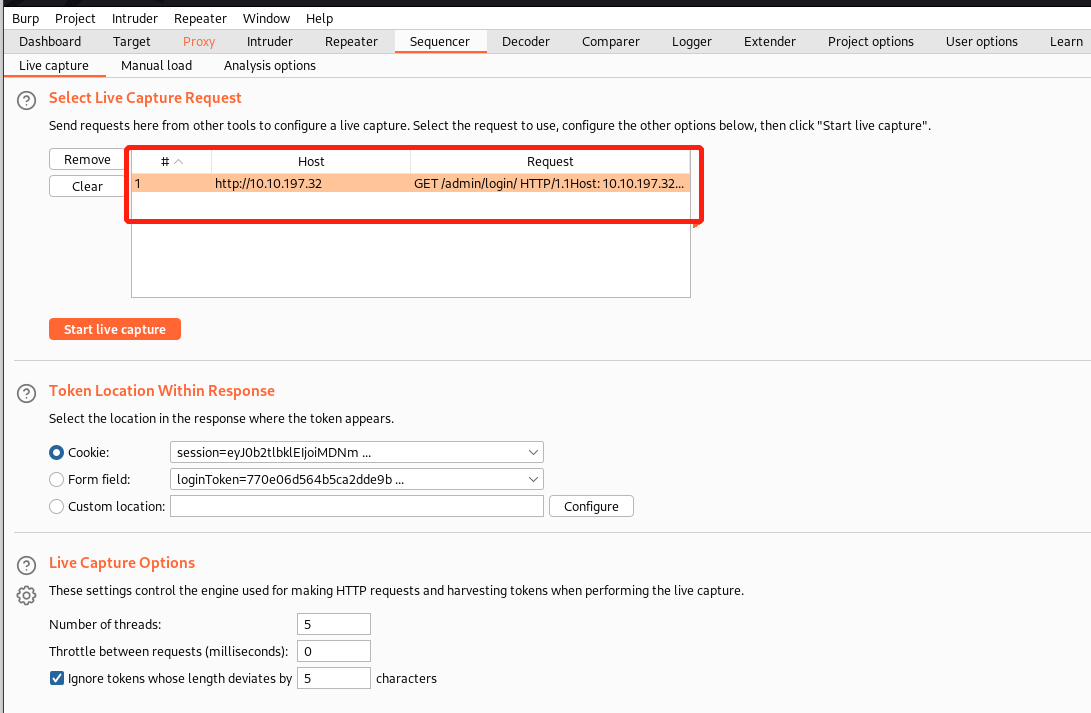Open the Manual load sub-tab

pyautogui.click(x=156, y=65)
